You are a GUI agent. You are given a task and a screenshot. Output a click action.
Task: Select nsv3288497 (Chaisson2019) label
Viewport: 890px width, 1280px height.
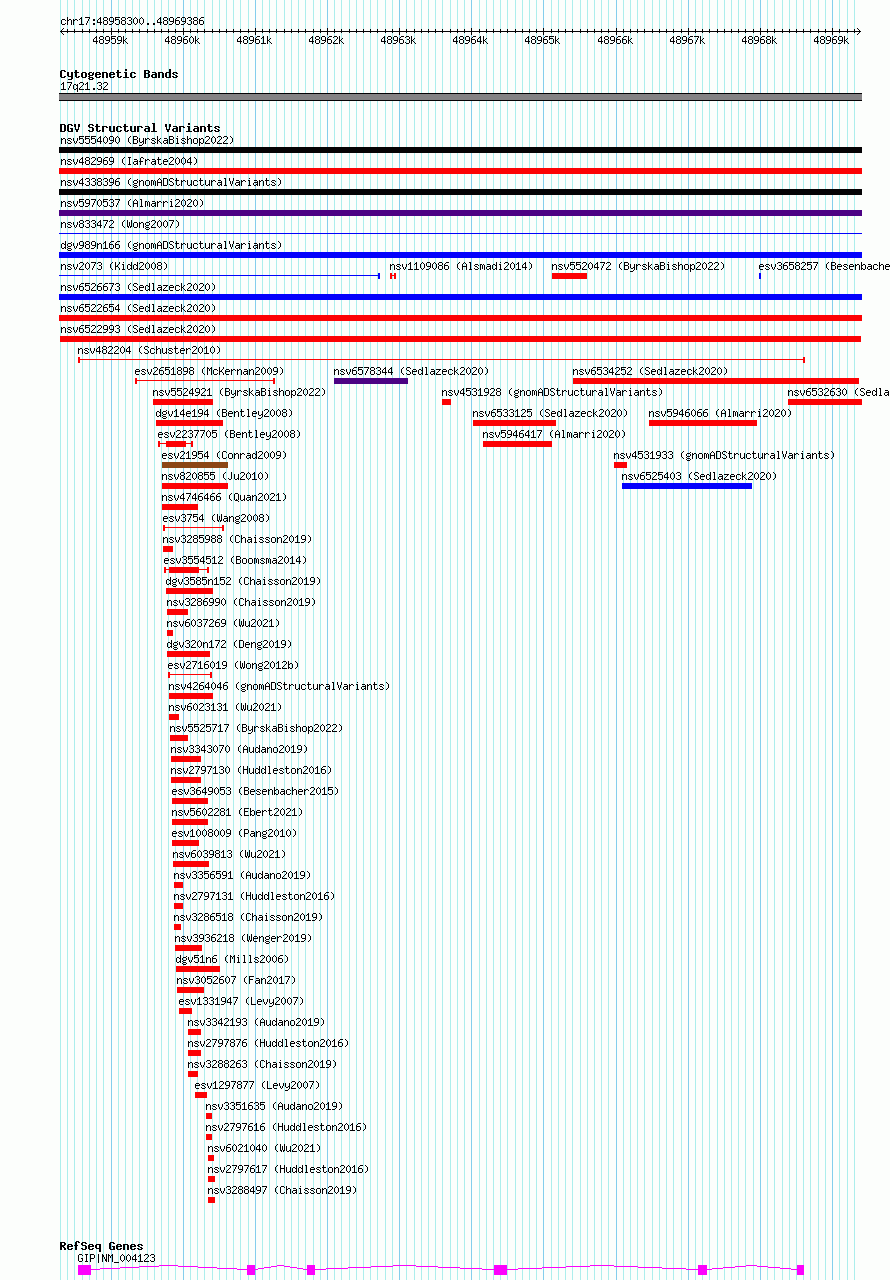click(x=282, y=1190)
